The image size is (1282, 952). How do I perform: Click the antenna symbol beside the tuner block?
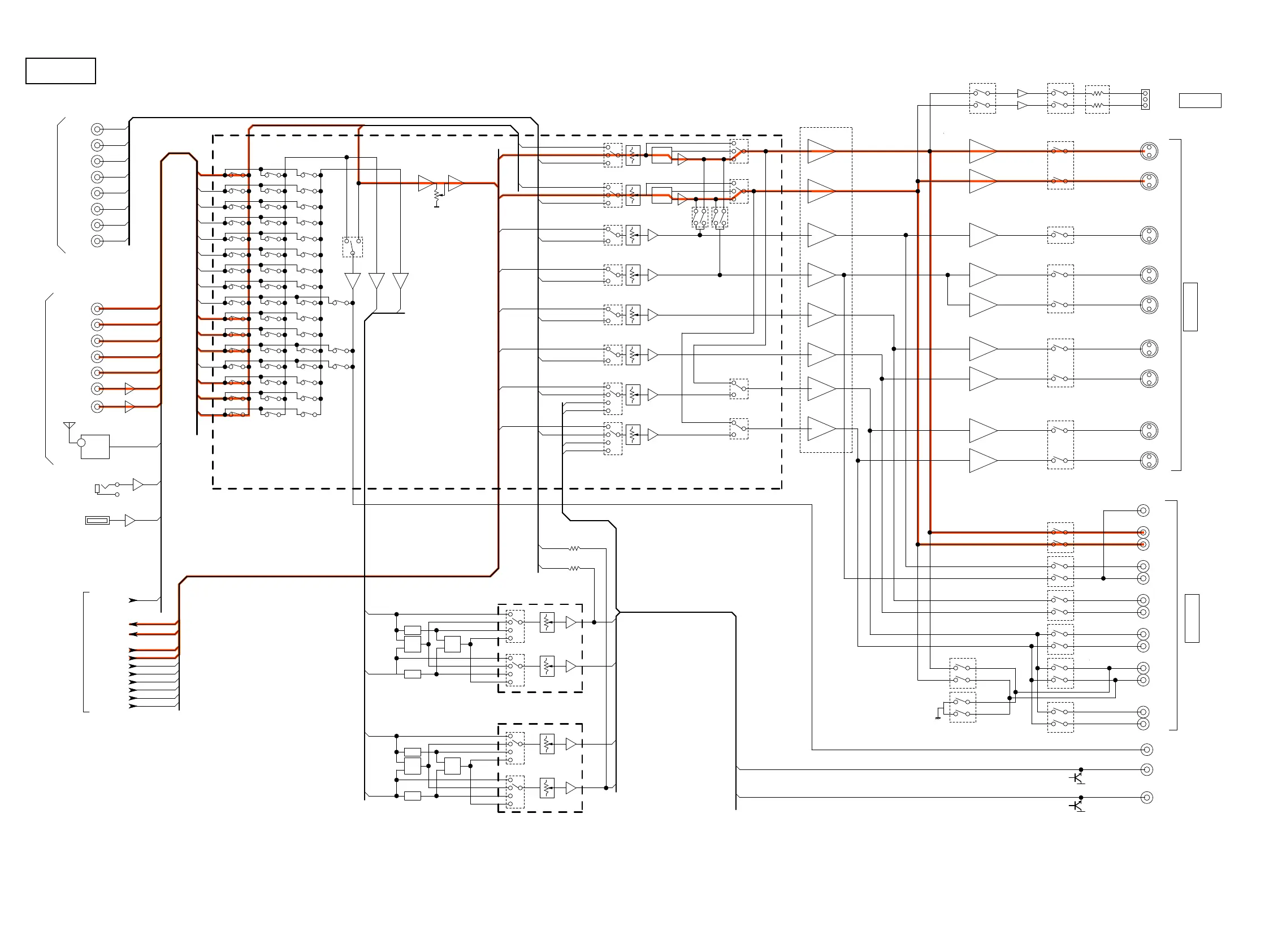click(x=69, y=426)
